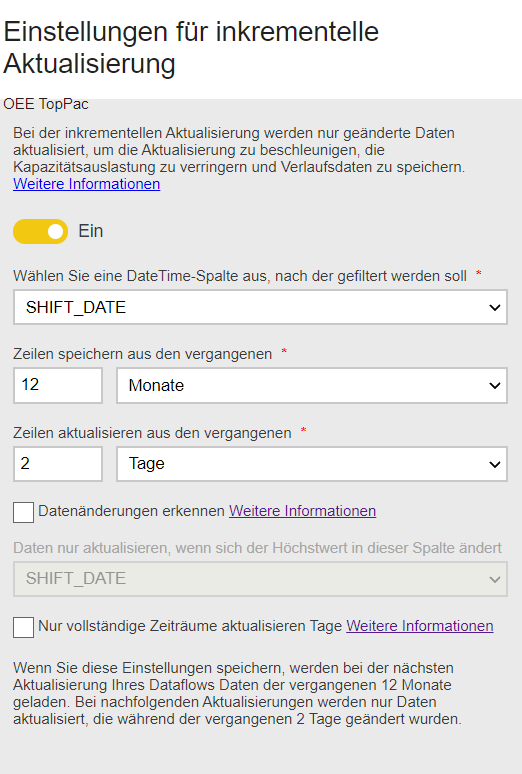Image resolution: width=522 pixels, height=774 pixels.
Task: Open the SHIFT_DATE DateTime column dropdown
Action: point(260,307)
